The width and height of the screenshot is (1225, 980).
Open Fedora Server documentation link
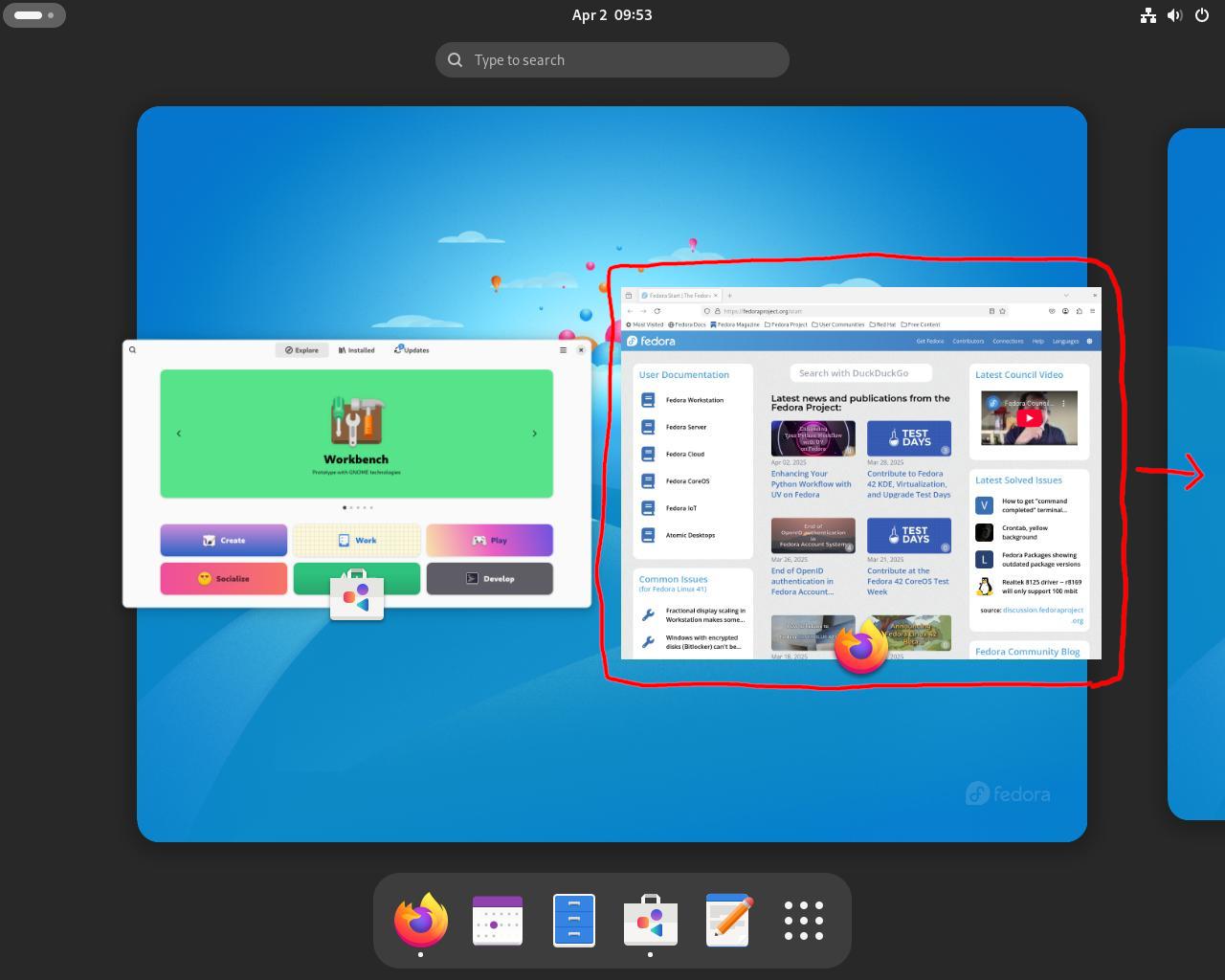[686, 427]
